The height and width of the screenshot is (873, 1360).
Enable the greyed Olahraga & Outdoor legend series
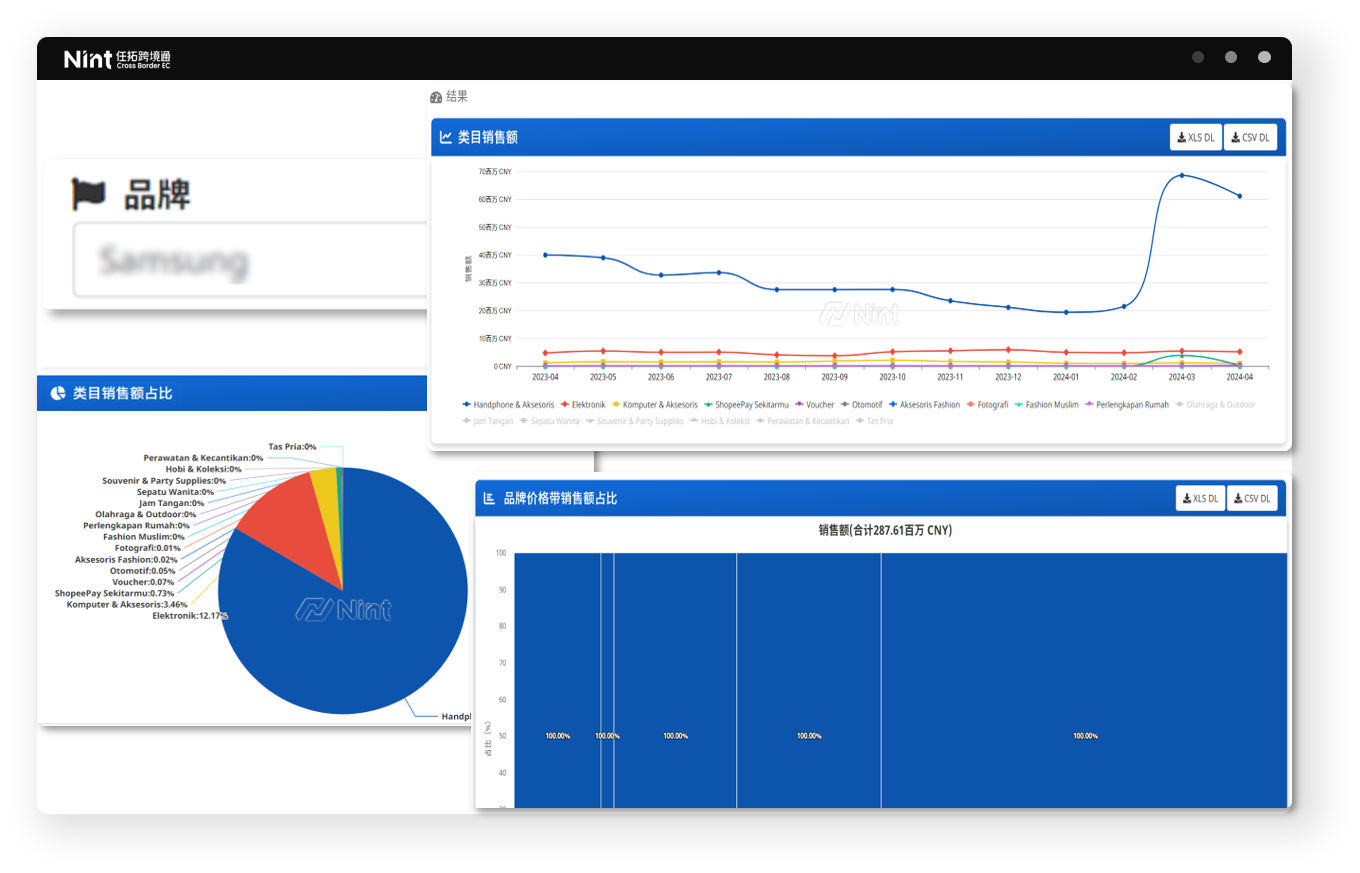[x=1215, y=404]
